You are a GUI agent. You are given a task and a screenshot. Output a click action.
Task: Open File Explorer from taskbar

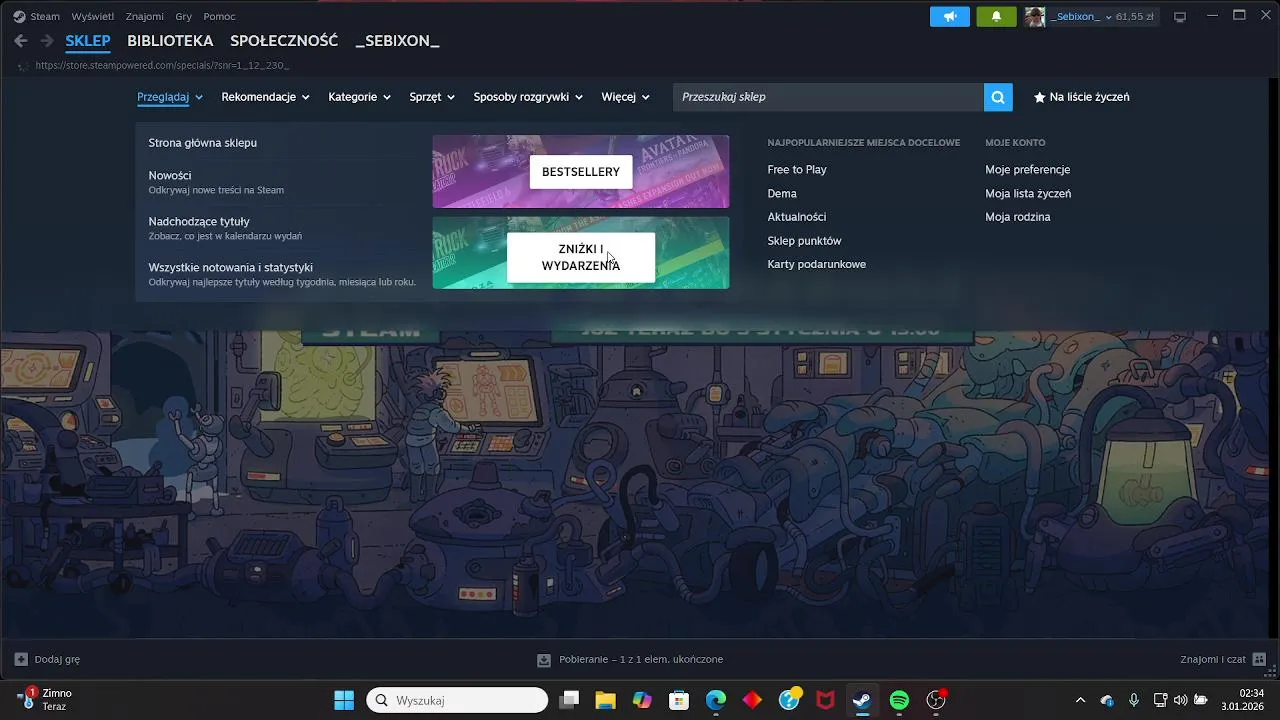coord(605,700)
